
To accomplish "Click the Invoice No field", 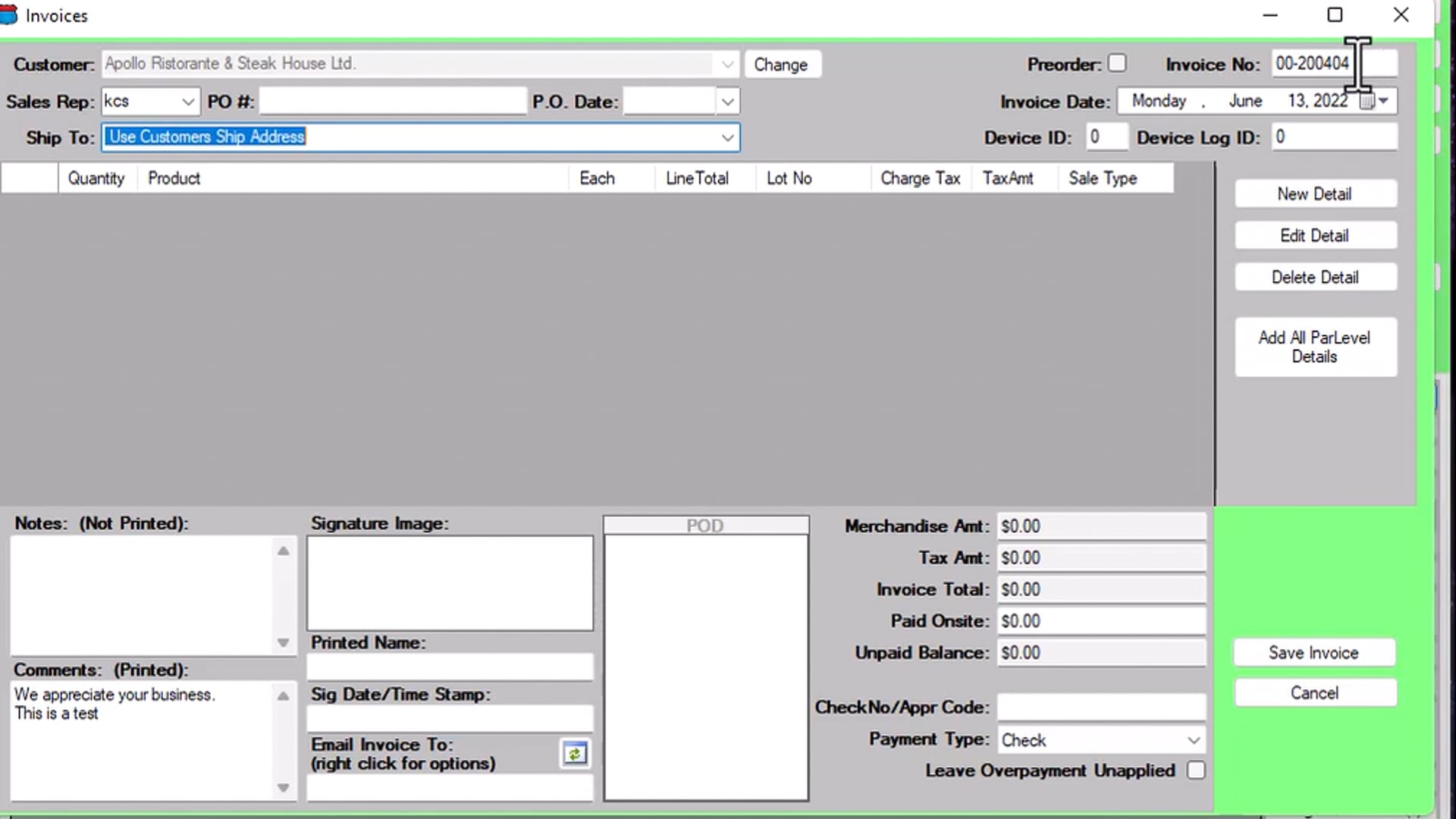I will coord(1334,64).
